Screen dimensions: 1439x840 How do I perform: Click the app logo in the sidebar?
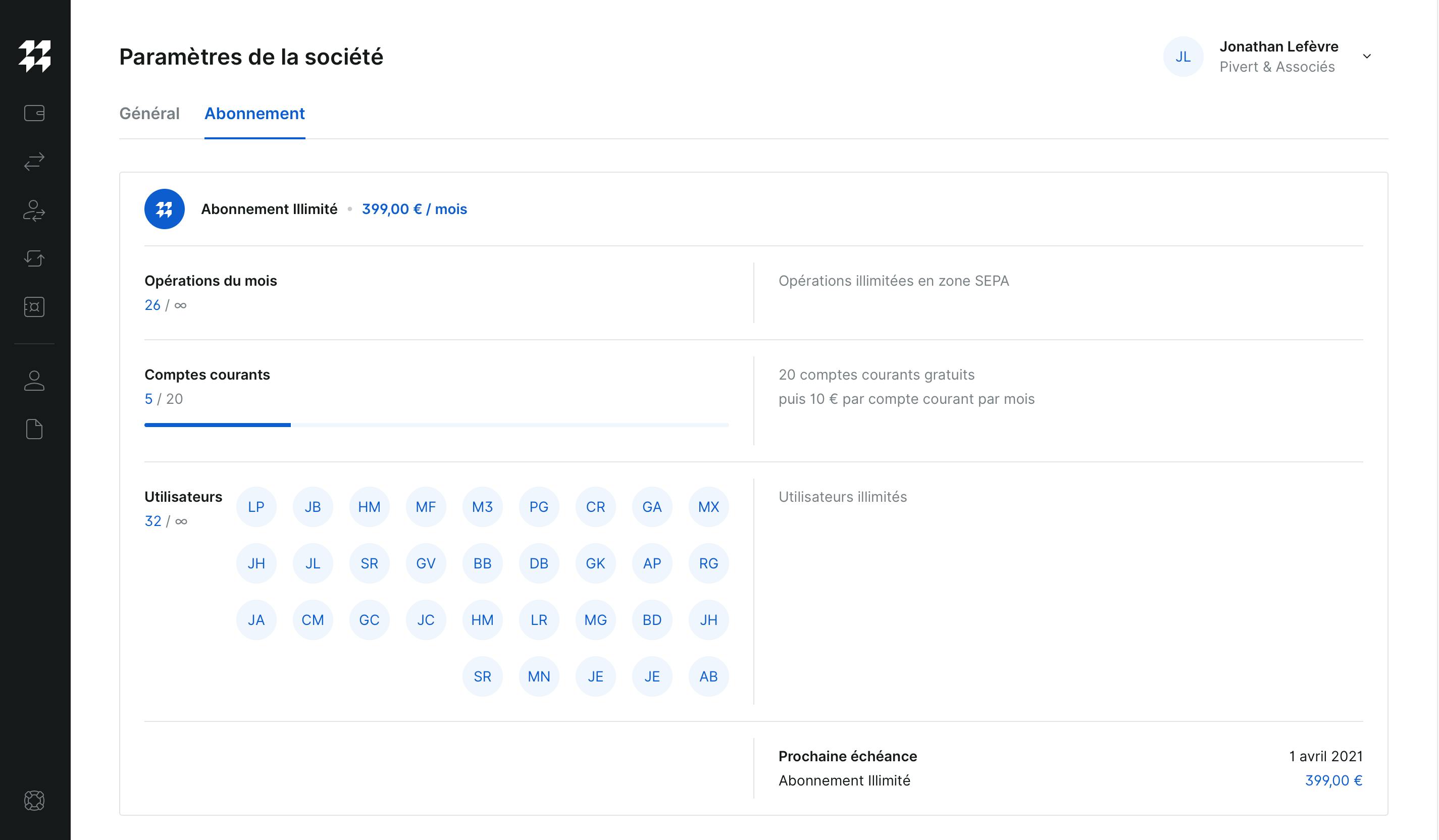(34, 56)
